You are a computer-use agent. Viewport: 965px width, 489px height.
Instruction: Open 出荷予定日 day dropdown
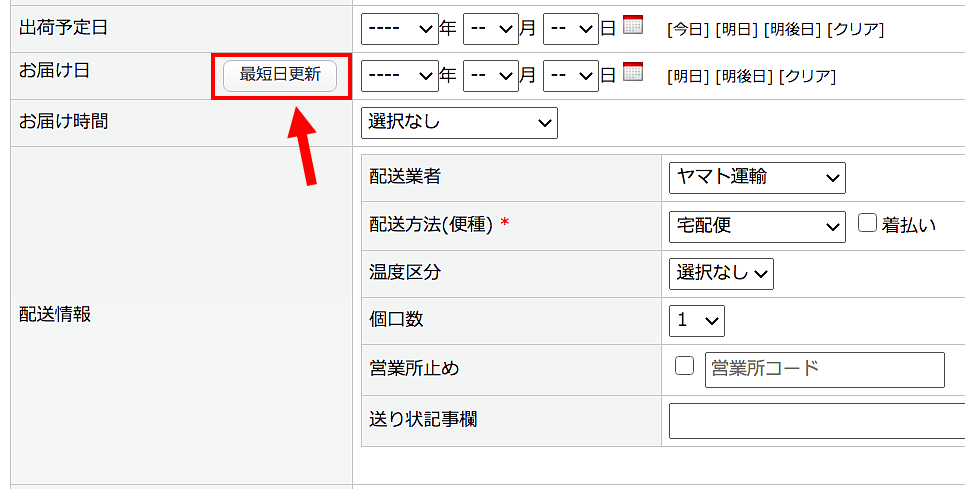pos(570,29)
